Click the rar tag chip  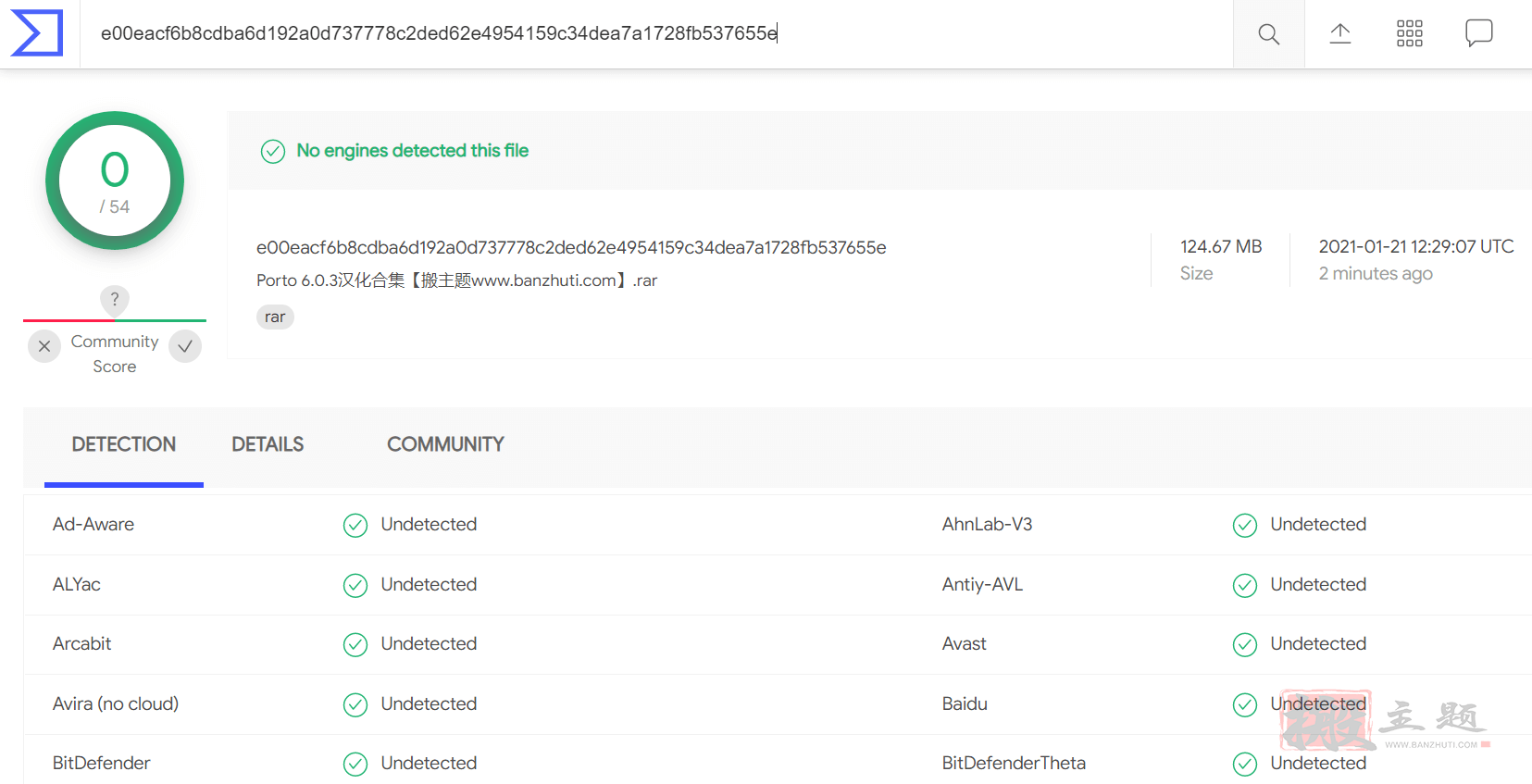point(275,317)
